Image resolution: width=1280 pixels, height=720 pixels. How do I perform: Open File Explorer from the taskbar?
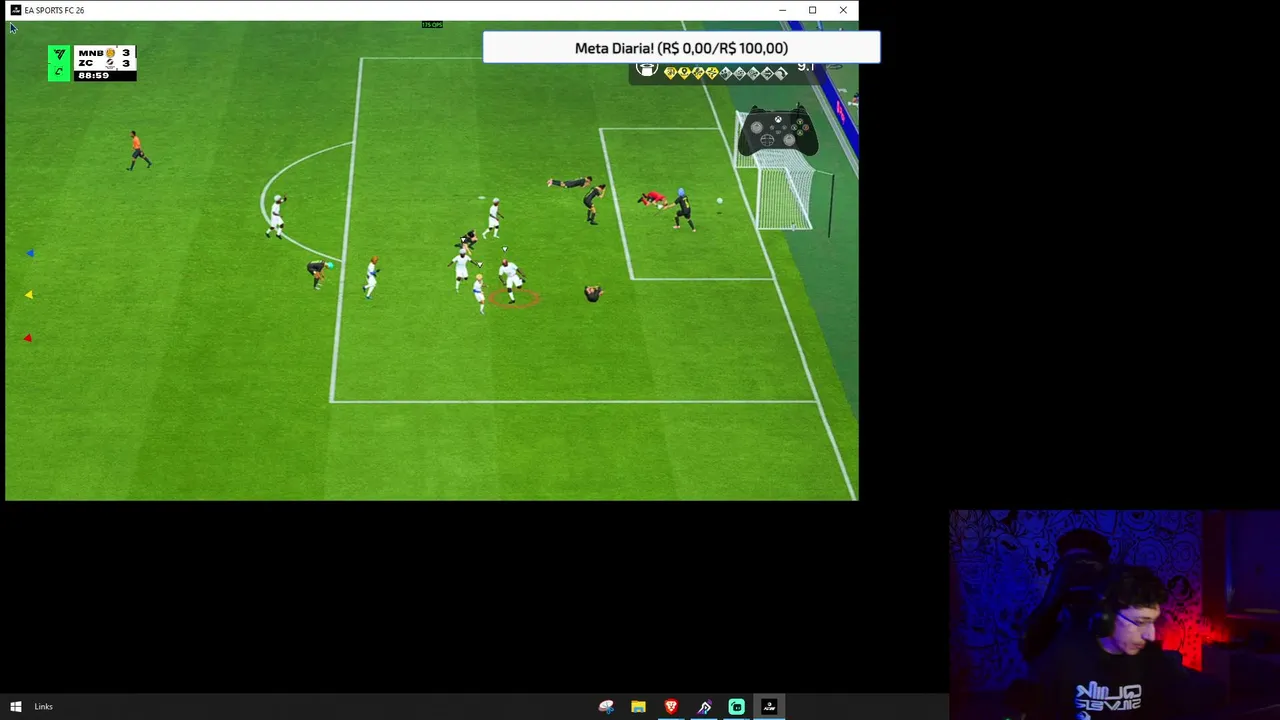(x=638, y=707)
